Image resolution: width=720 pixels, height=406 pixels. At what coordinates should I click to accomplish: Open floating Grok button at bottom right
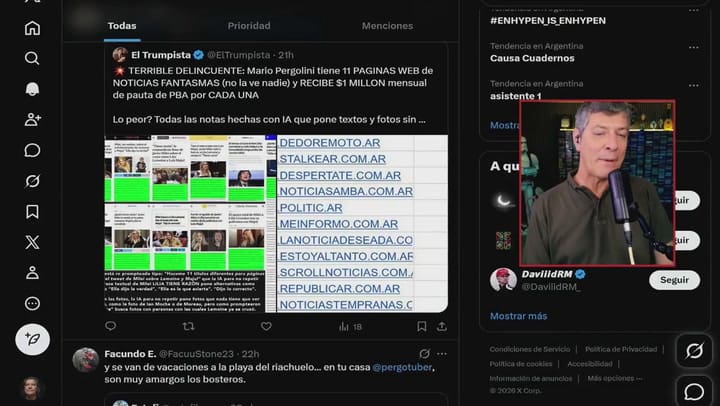pos(694,351)
